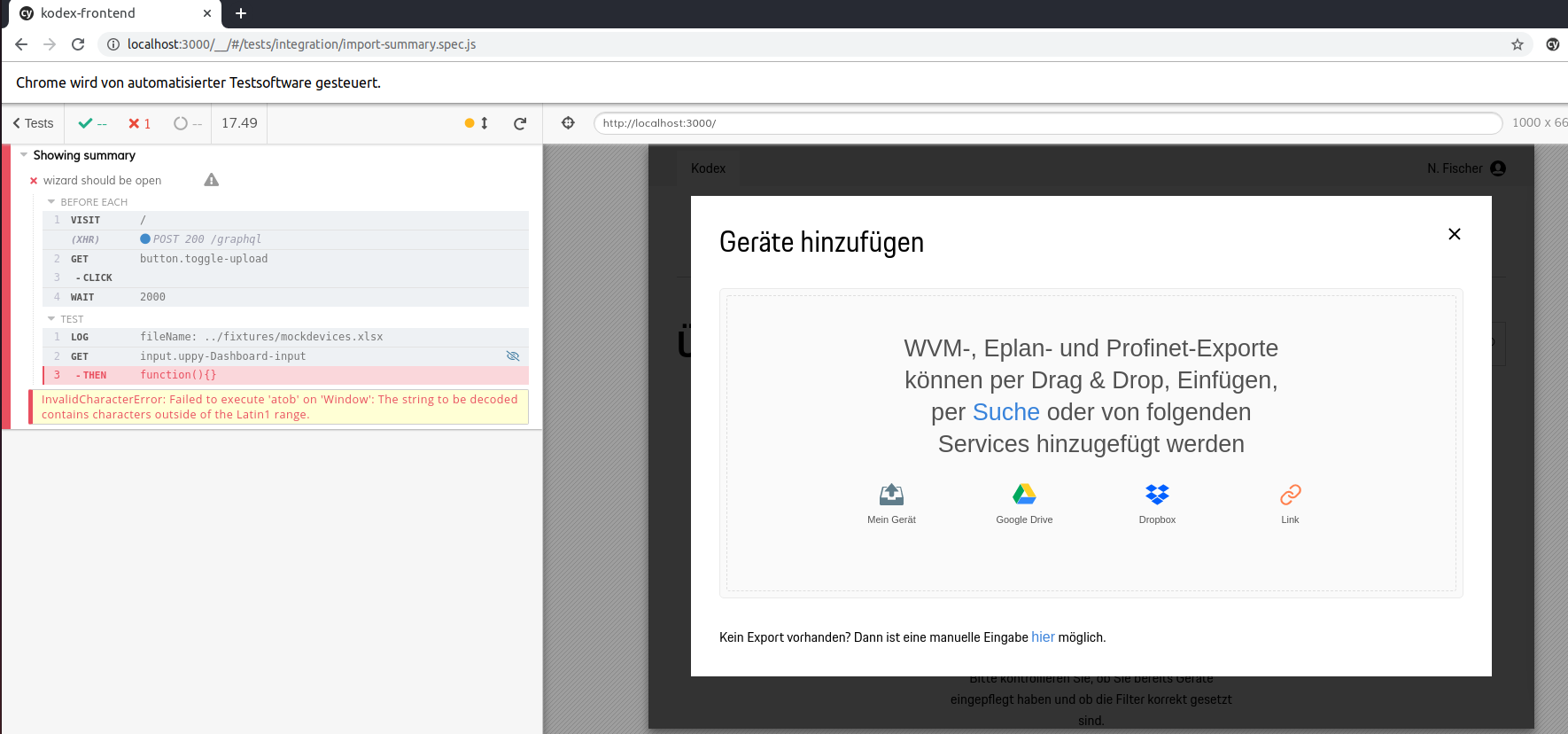Image resolution: width=1568 pixels, height=734 pixels.
Task: Click the Cypress app URL field
Action: pos(1048,123)
